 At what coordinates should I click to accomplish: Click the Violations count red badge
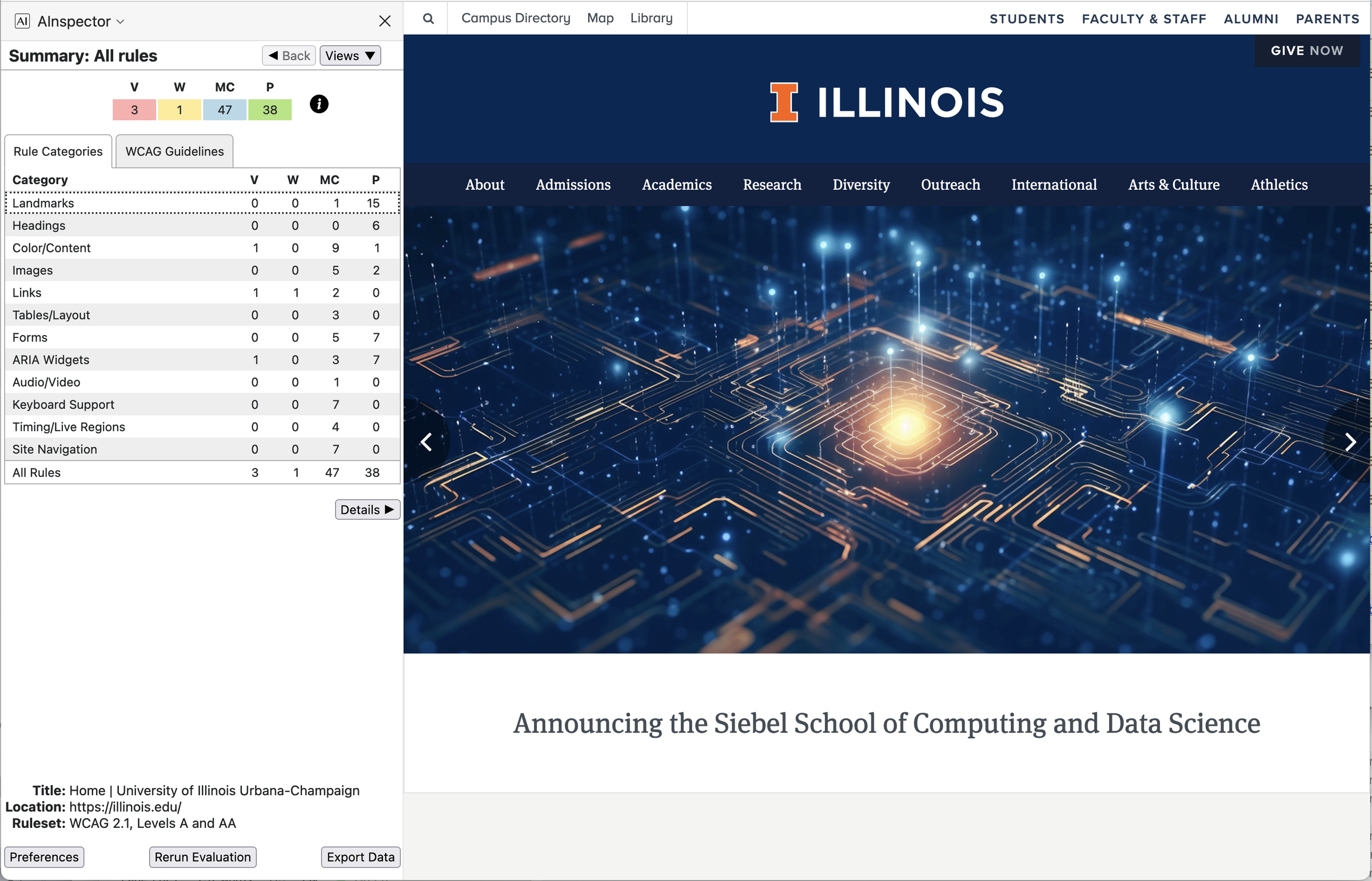pyautogui.click(x=134, y=110)
